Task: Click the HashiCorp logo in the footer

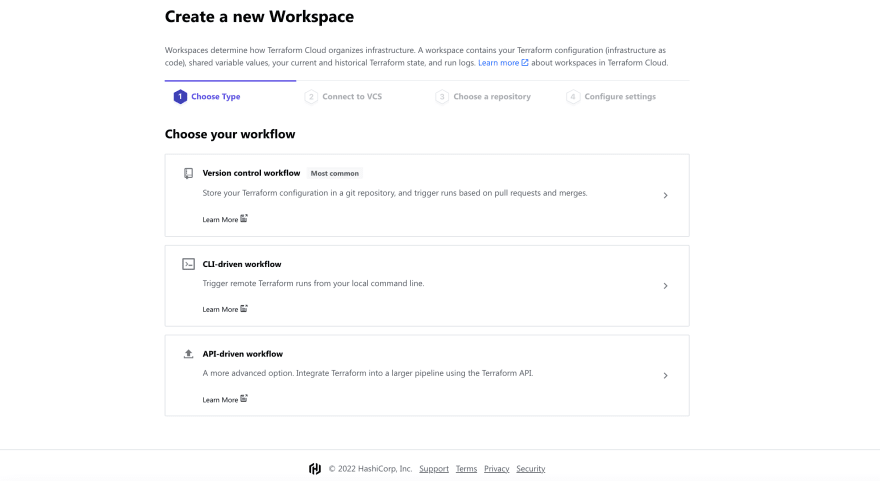Action: coord(315,469)
